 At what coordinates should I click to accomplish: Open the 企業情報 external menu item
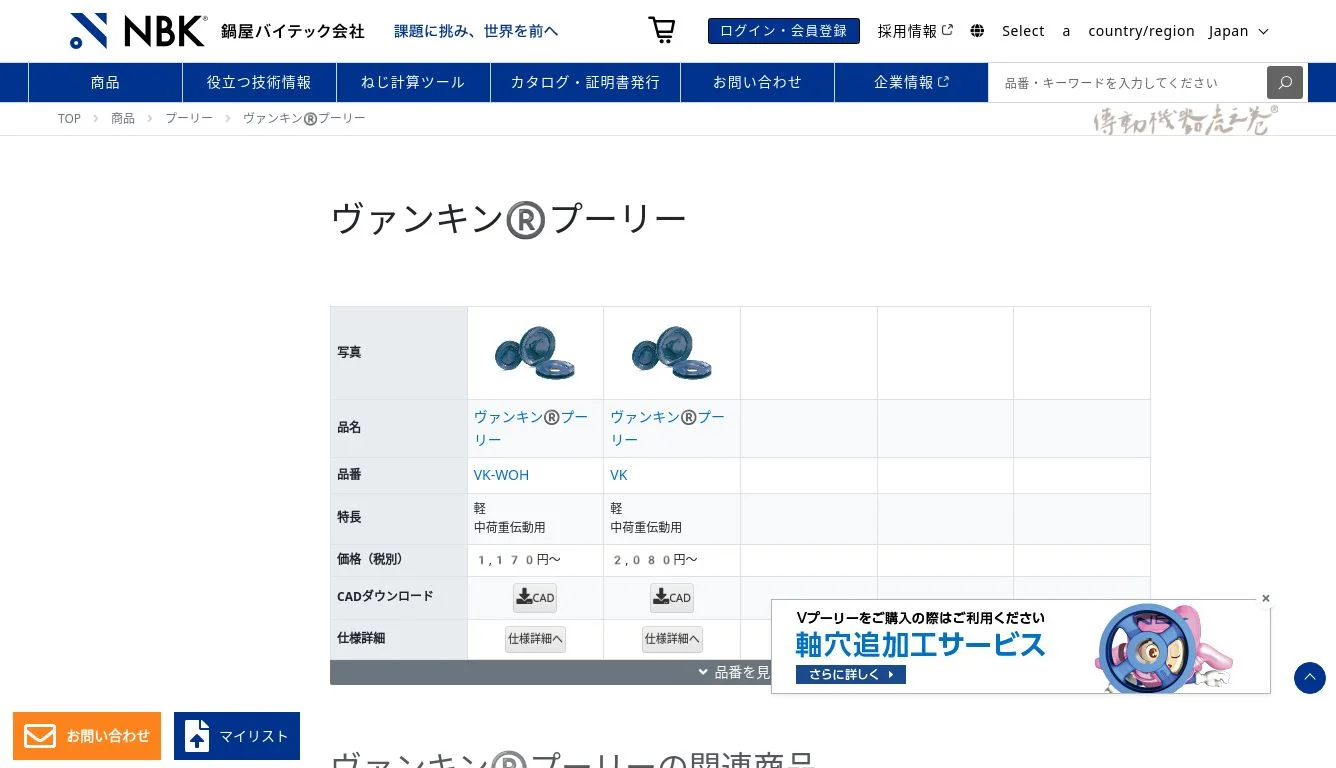911,82
